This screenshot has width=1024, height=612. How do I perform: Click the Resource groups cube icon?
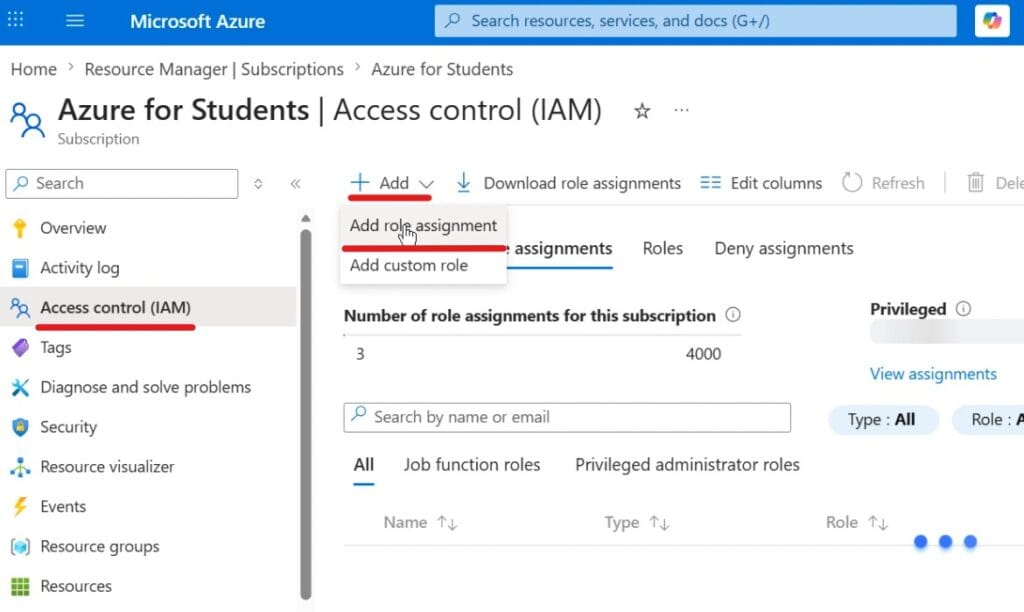(x=20, y=547)
